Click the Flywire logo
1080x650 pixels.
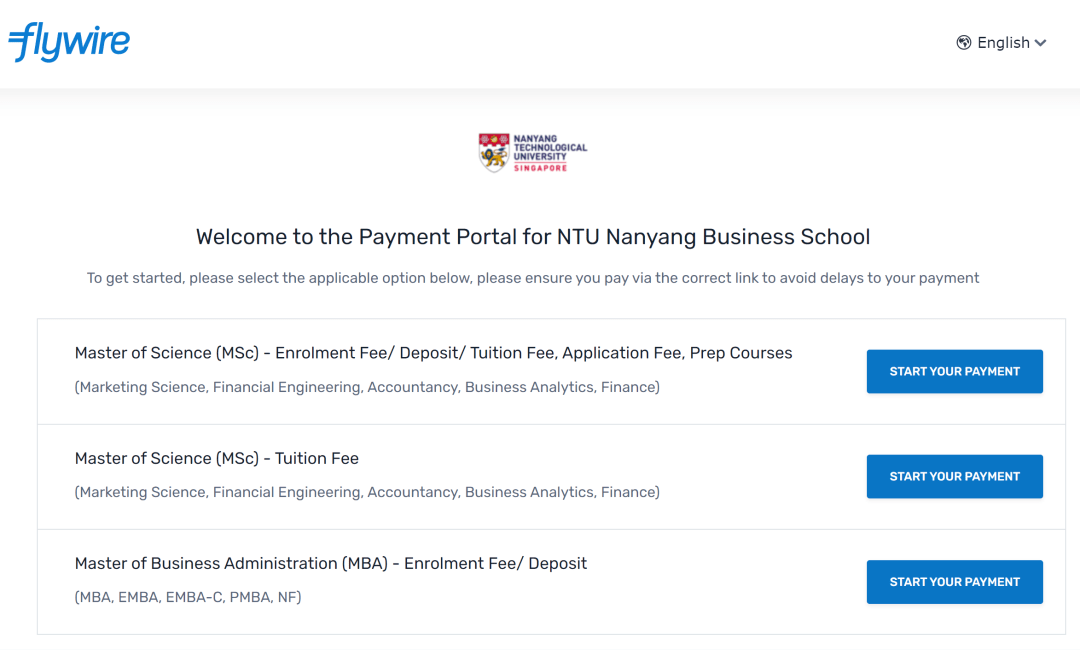tap(69, 42)
